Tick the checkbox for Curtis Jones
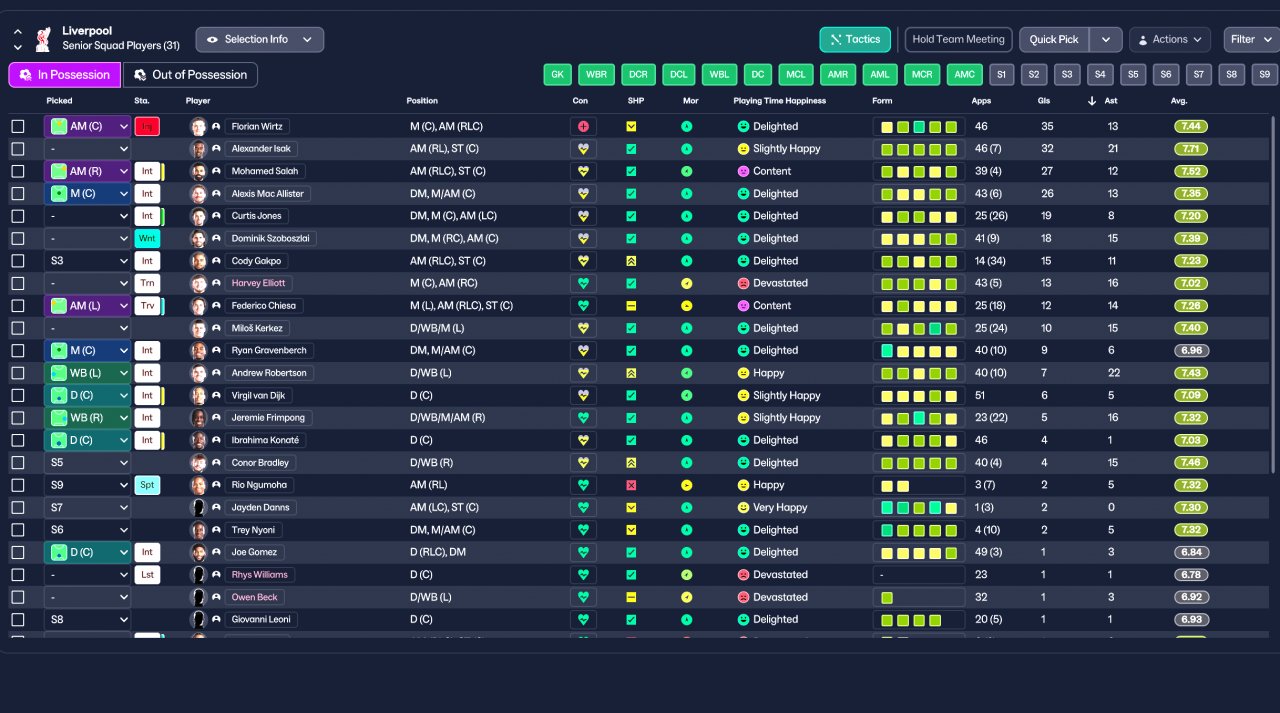The height and width of the screenshot is (713, 1280). click(18, 216)
